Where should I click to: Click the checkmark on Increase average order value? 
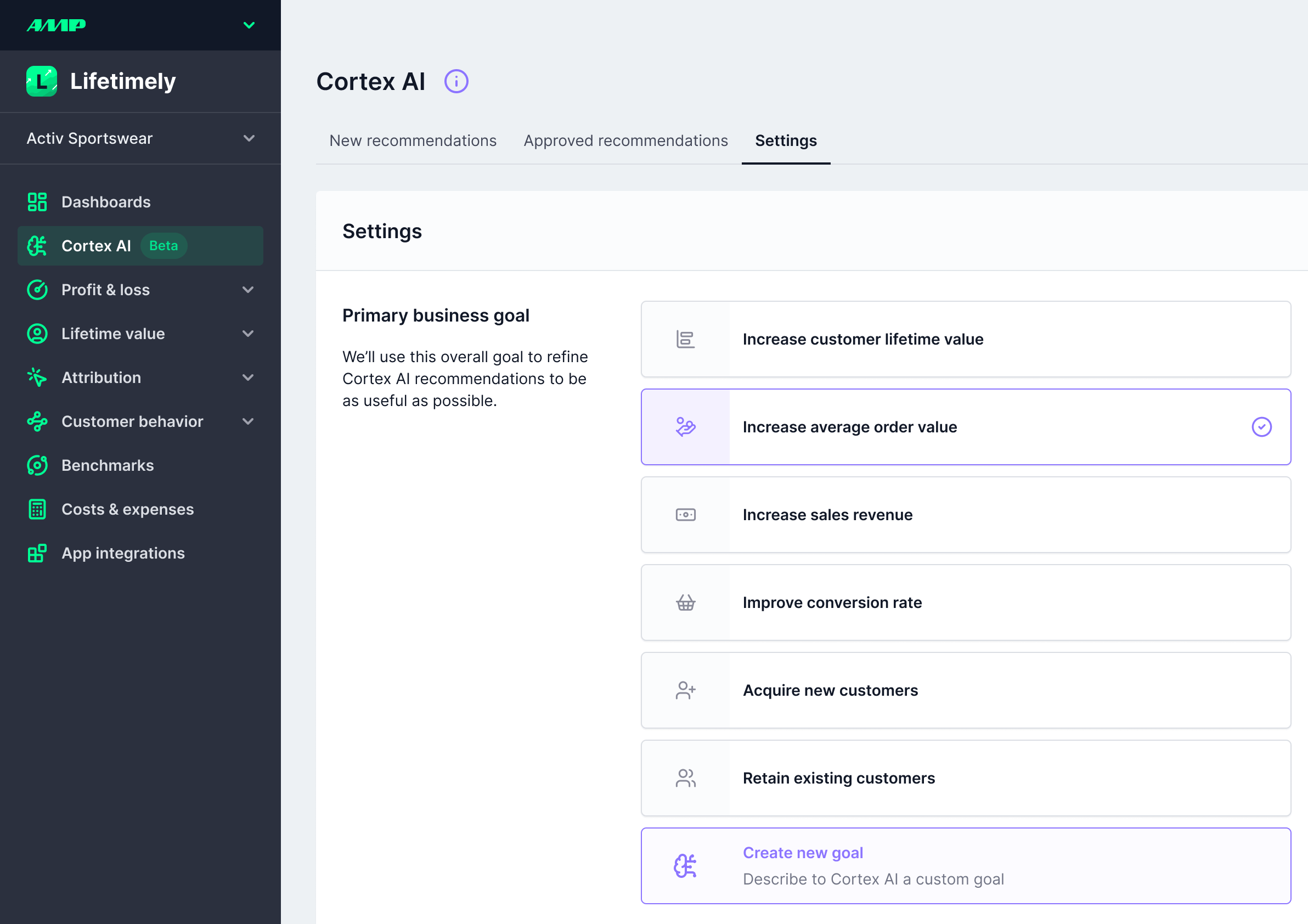tap(1261, 427)
